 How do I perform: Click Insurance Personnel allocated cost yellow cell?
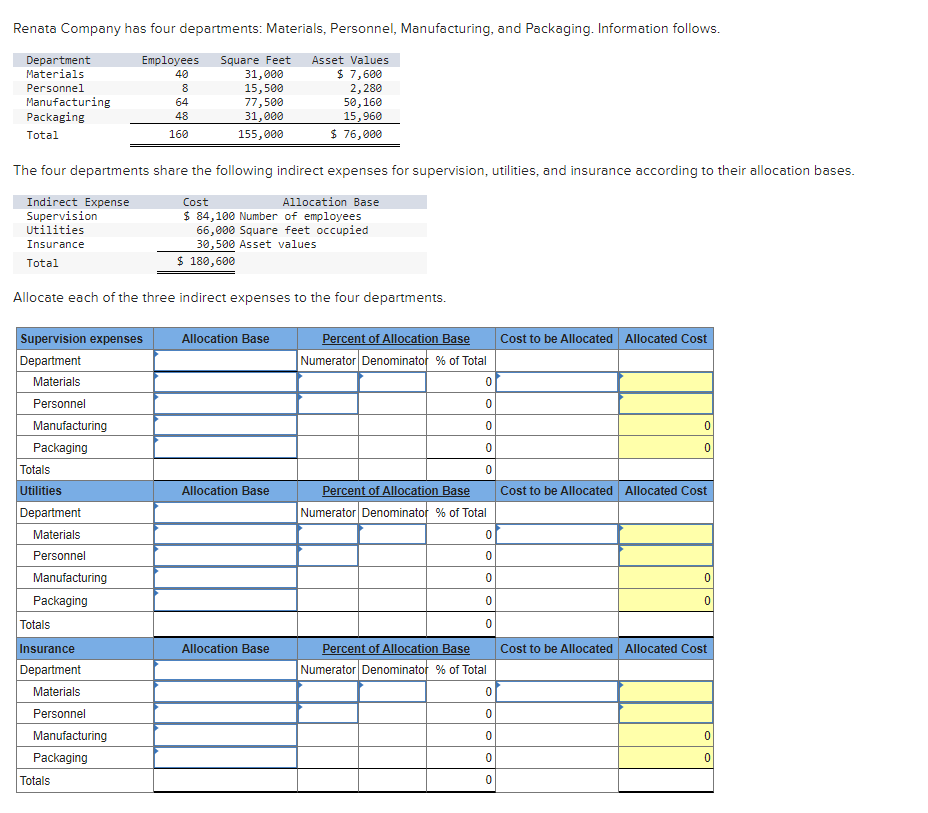point(666,714)
